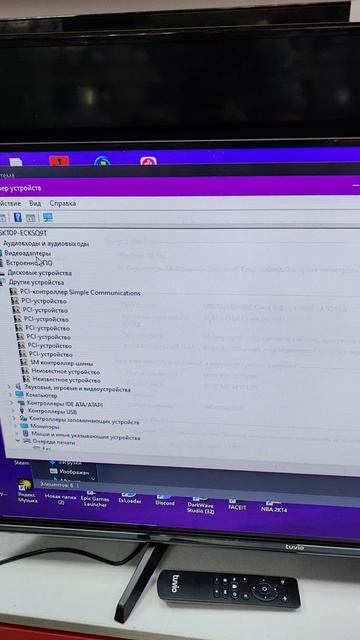Click the Компьютер monitor icon
The image size is (360, 640).
[19, 394]
